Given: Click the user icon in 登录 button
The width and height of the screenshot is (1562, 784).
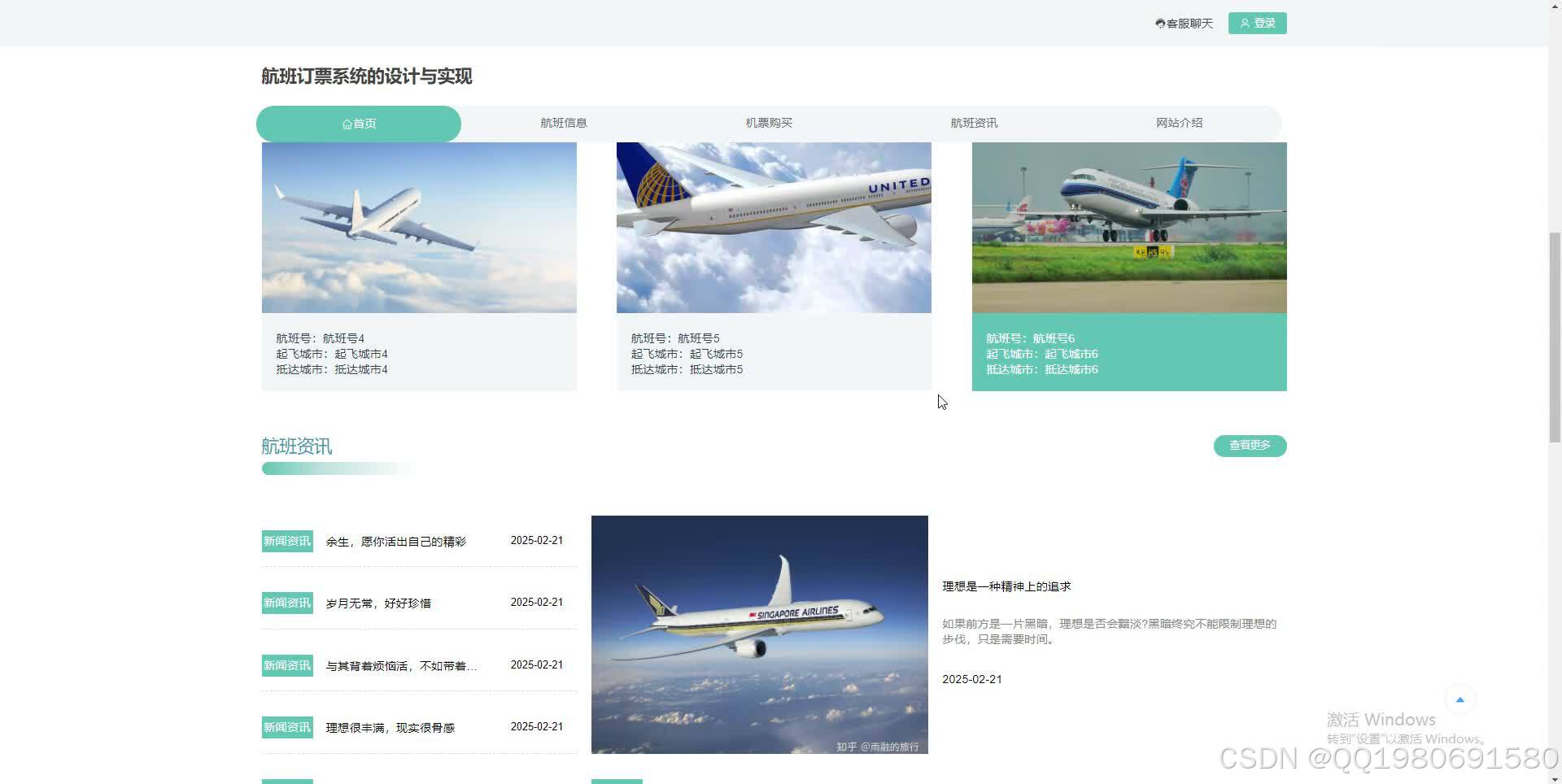Looking at the screenshot, I should point(1245,24).
